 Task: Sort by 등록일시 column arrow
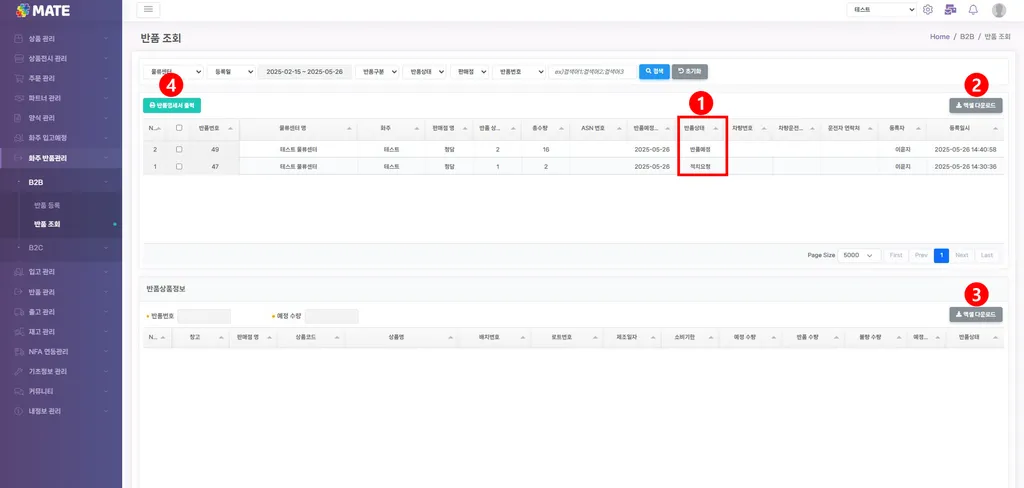(995, 129)
